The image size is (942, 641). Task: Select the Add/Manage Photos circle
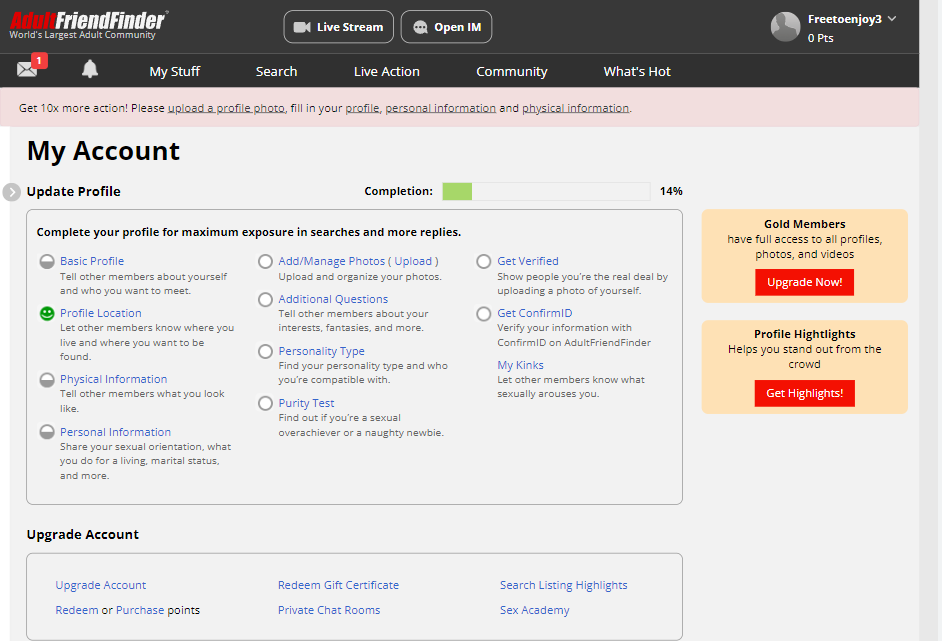pyautogui.click(x=265, y=262)
